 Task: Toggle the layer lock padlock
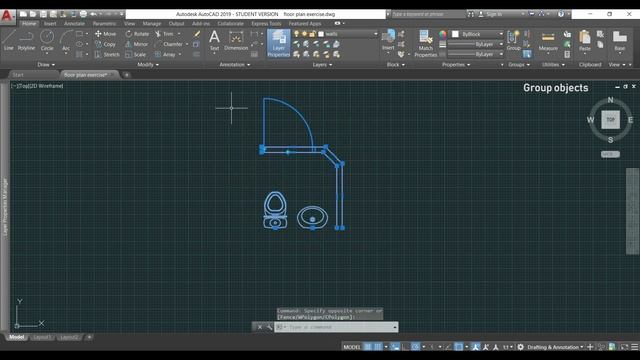[x=312, y=34]
